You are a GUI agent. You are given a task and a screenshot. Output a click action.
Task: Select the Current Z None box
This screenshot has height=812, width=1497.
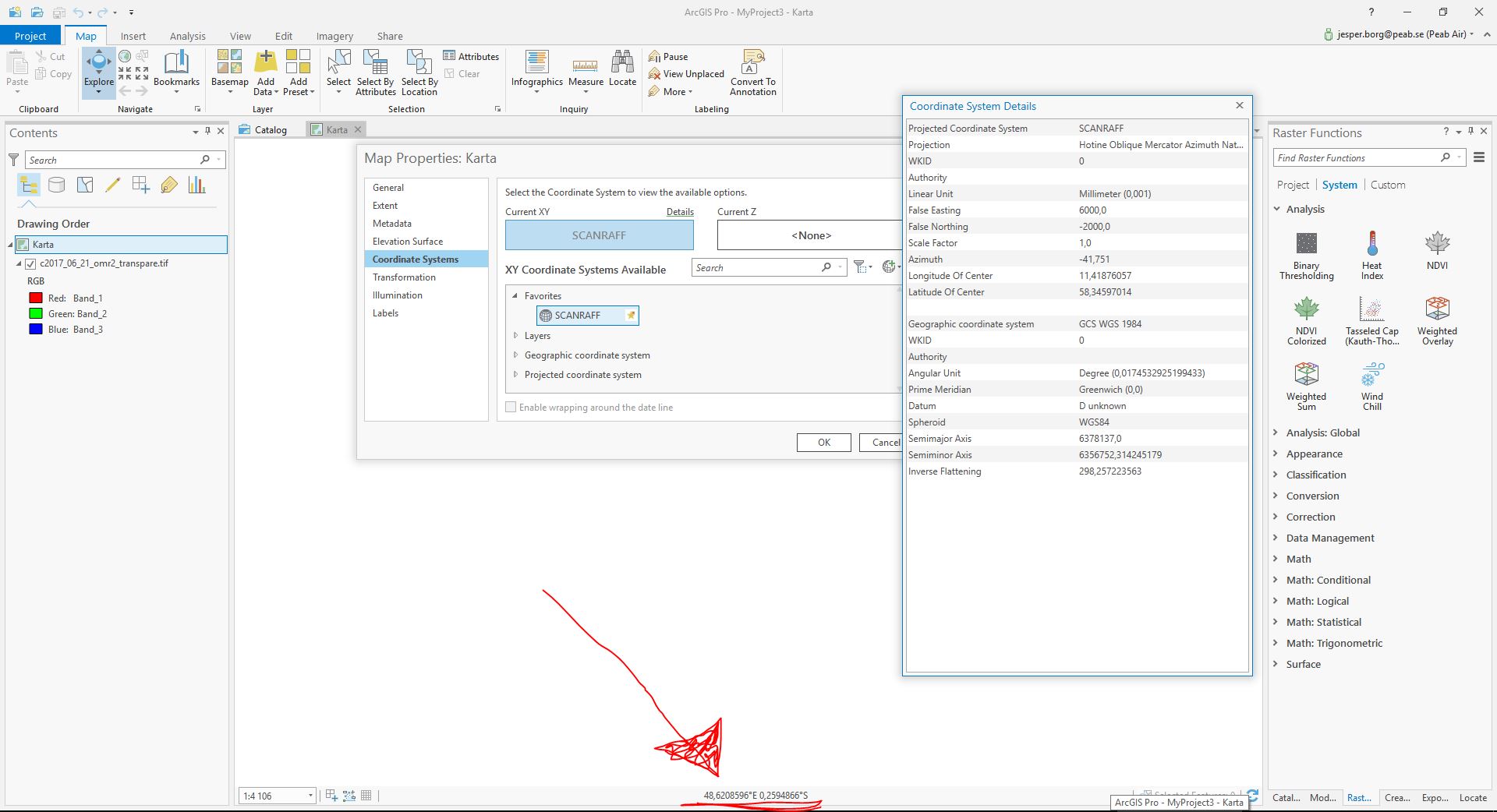[x=810, y=235]
